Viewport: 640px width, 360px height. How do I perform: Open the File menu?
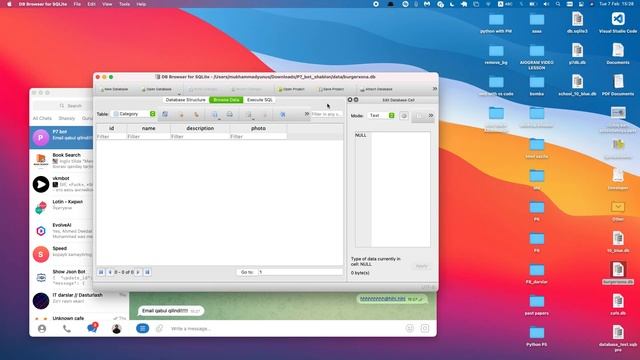(x=77, y=4)
